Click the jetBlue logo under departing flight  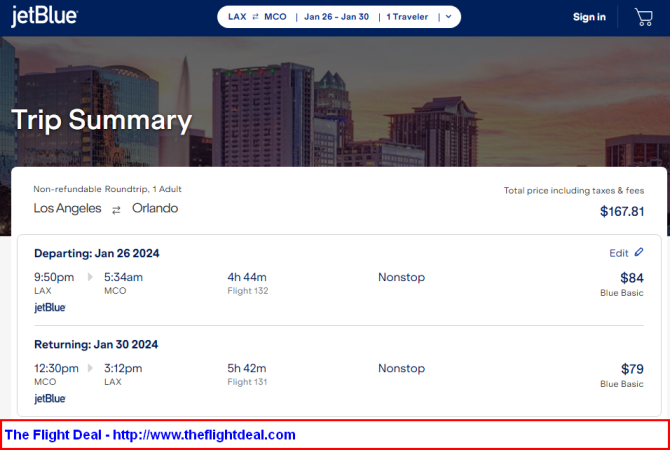50,308
